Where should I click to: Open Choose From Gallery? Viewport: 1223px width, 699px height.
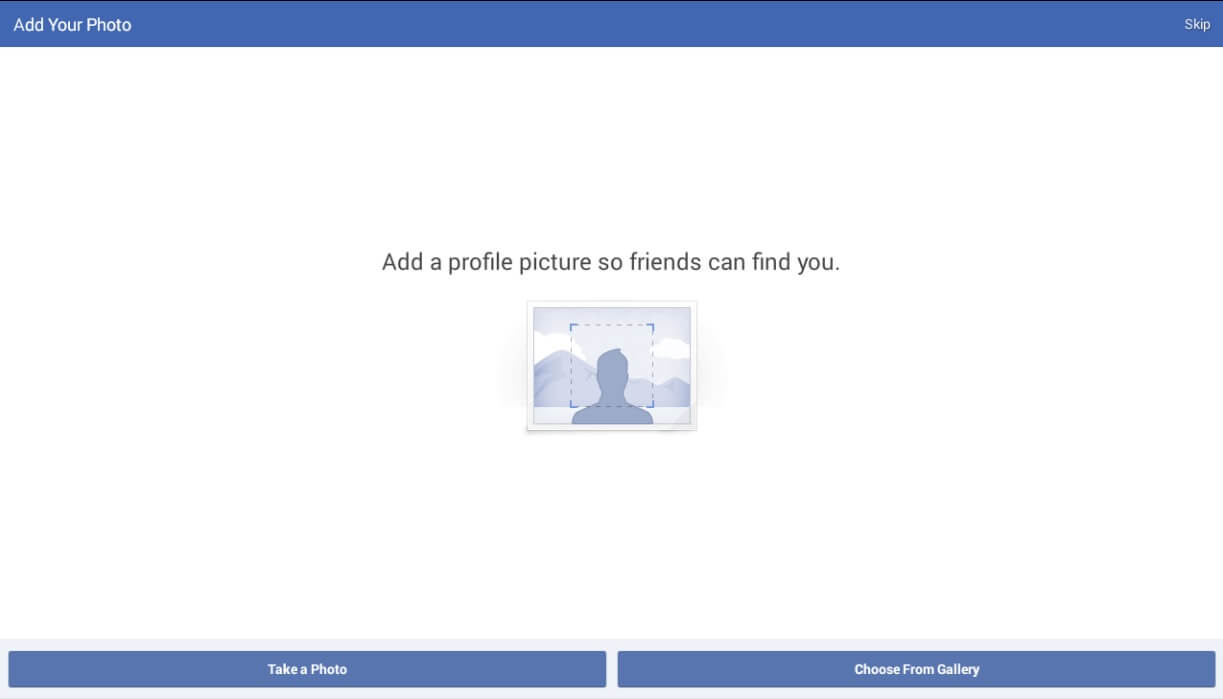(916, 669)
